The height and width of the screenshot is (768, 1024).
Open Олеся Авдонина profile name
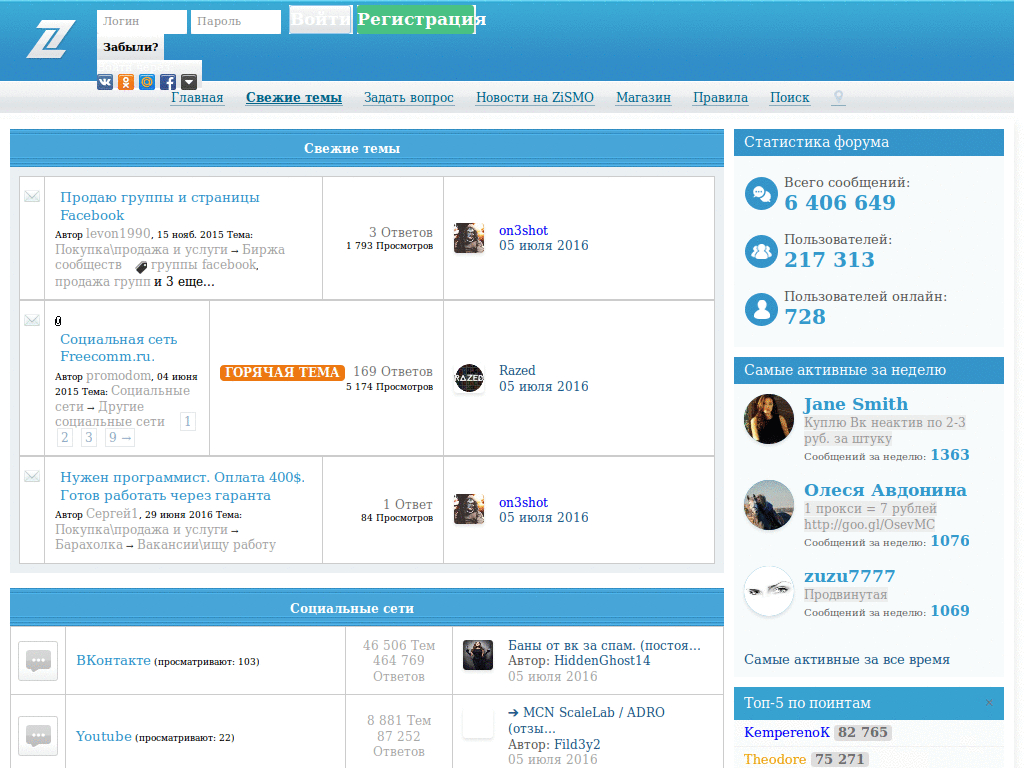[x=885, y=490]
